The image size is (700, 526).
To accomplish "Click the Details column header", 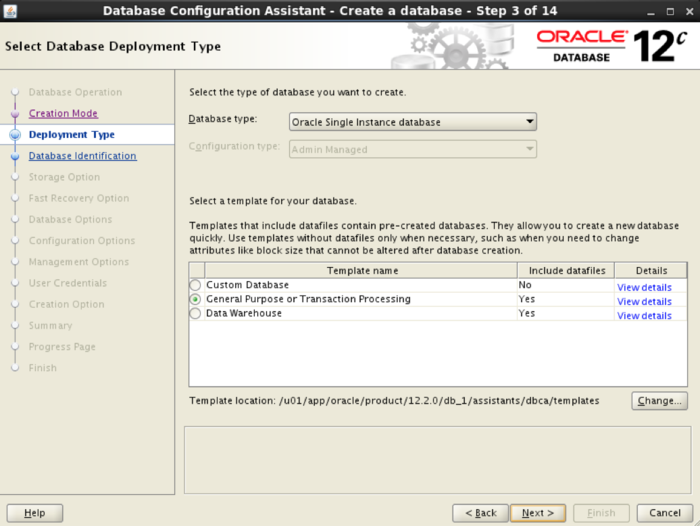I will pyautogui.click(x=651, y=271).
